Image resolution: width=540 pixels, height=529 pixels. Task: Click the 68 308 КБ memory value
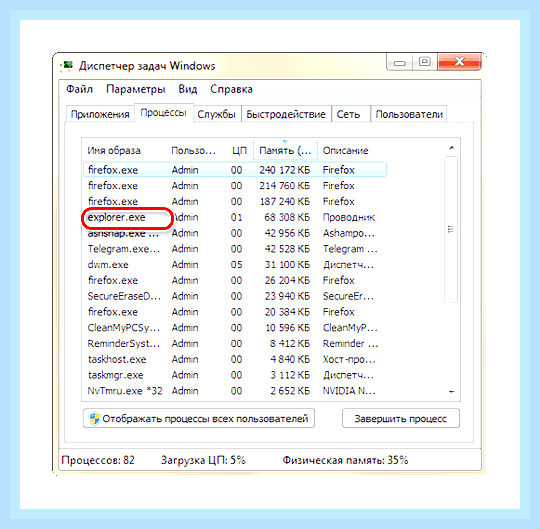(287, 217)
